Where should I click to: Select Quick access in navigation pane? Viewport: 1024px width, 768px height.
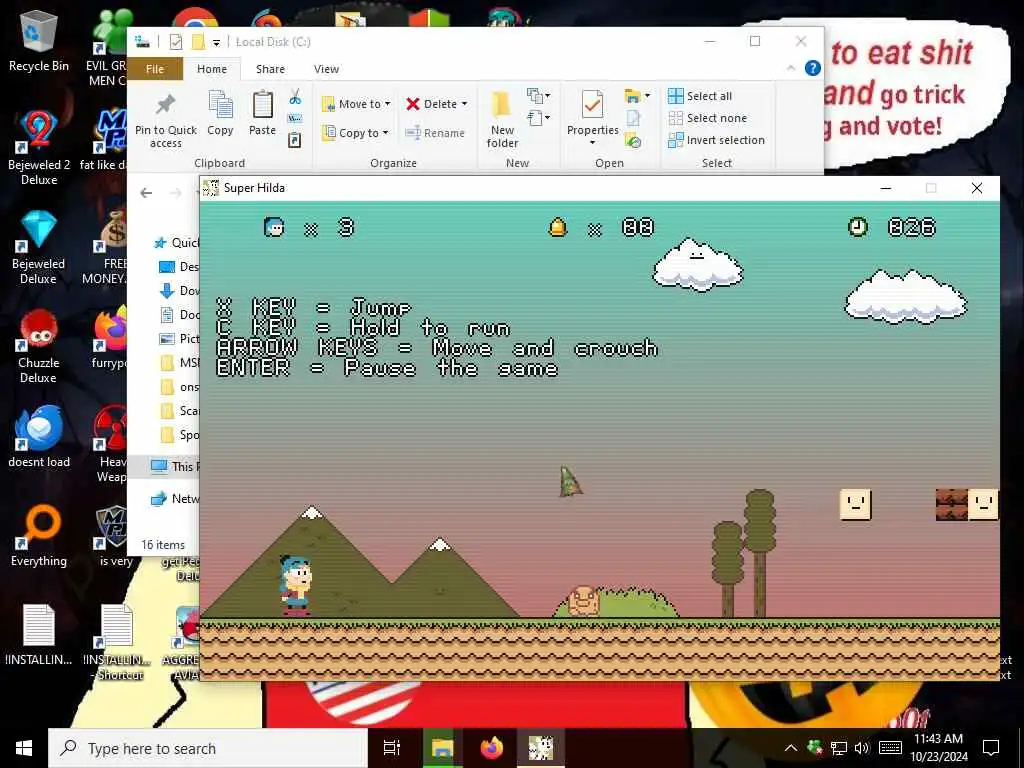[x=177, y=242]
